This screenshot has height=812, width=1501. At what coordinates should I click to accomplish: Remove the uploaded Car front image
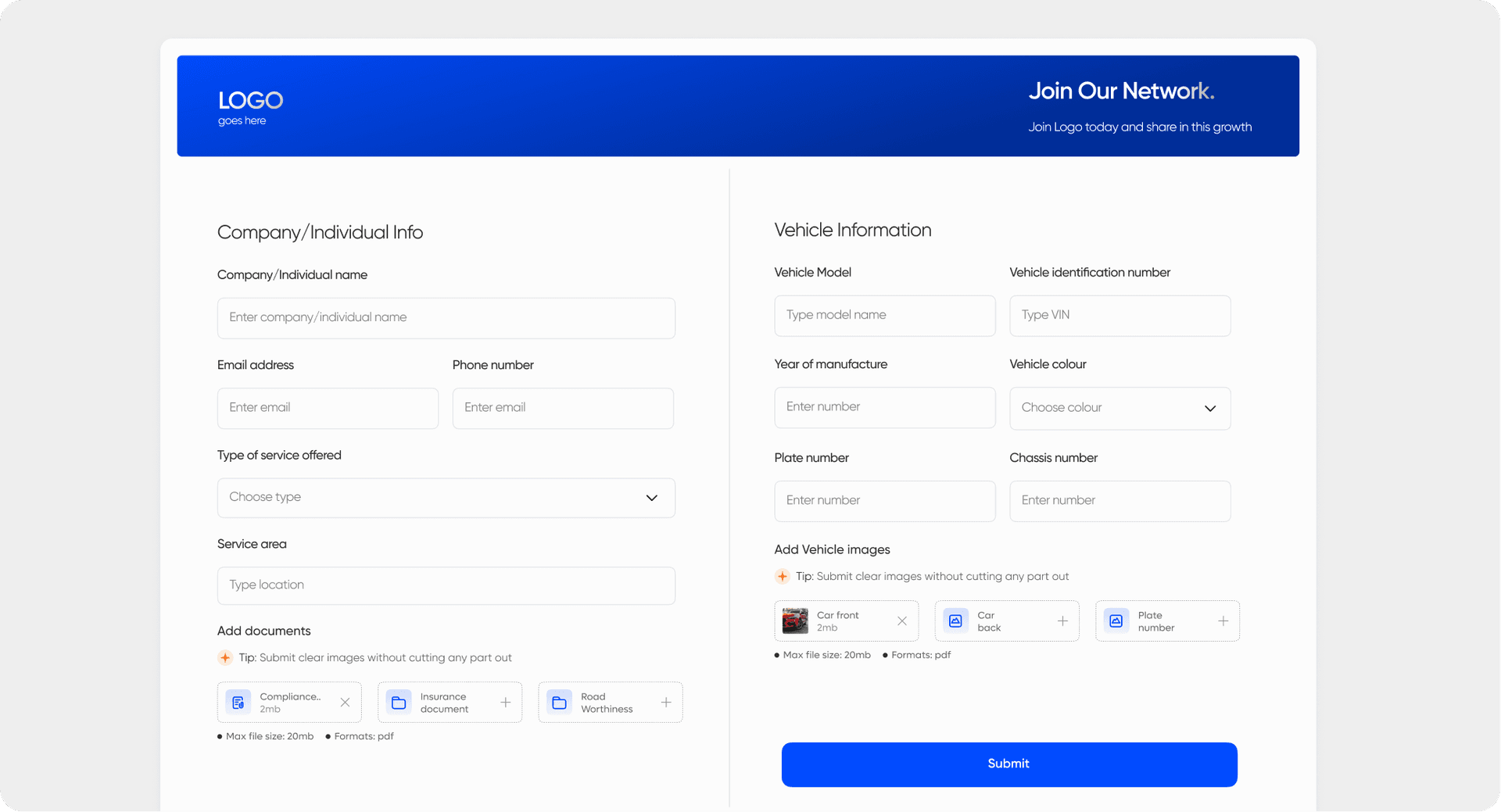901,621
